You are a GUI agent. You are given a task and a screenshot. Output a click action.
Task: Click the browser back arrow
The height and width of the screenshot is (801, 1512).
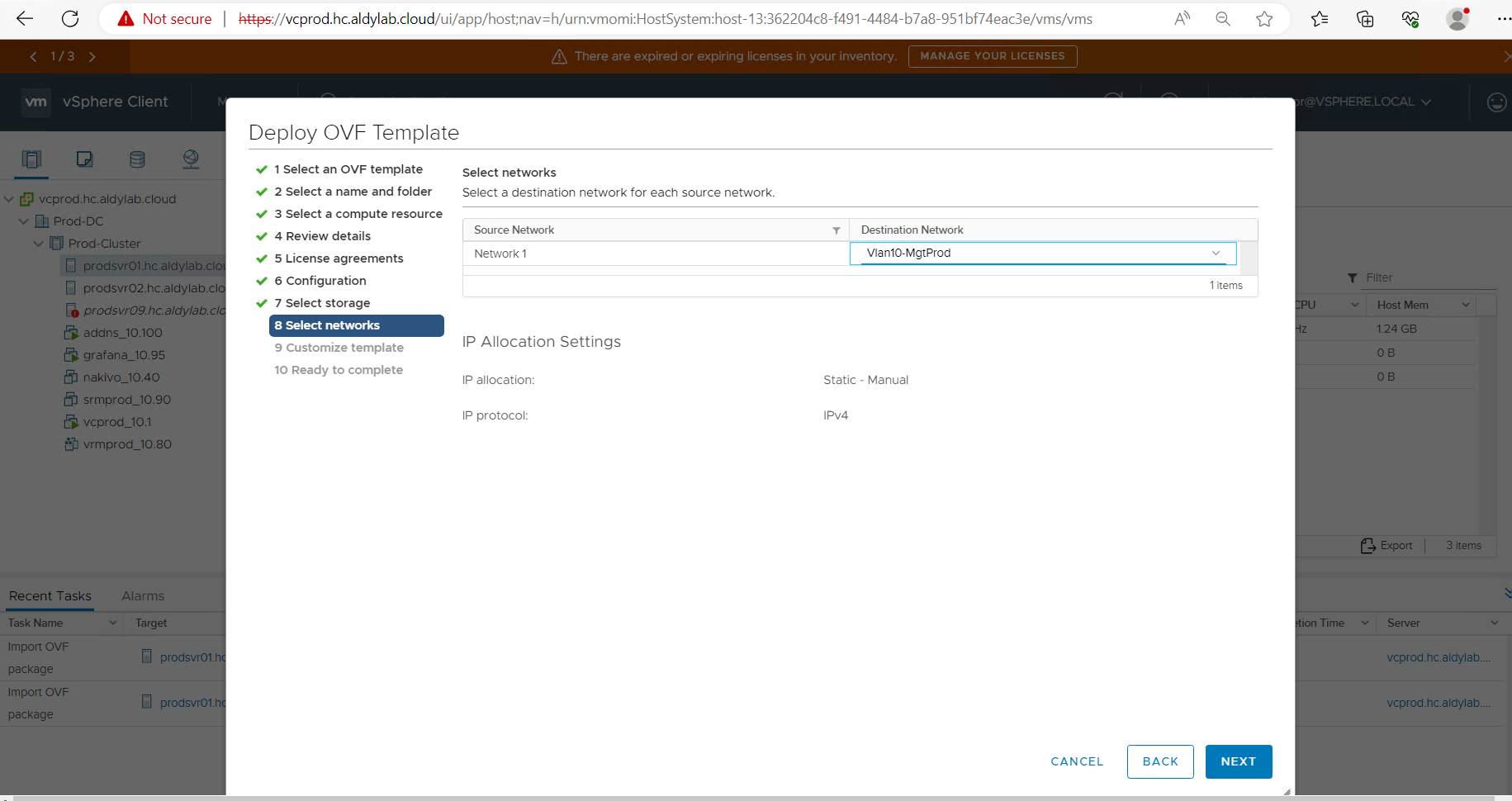[25, 19]
